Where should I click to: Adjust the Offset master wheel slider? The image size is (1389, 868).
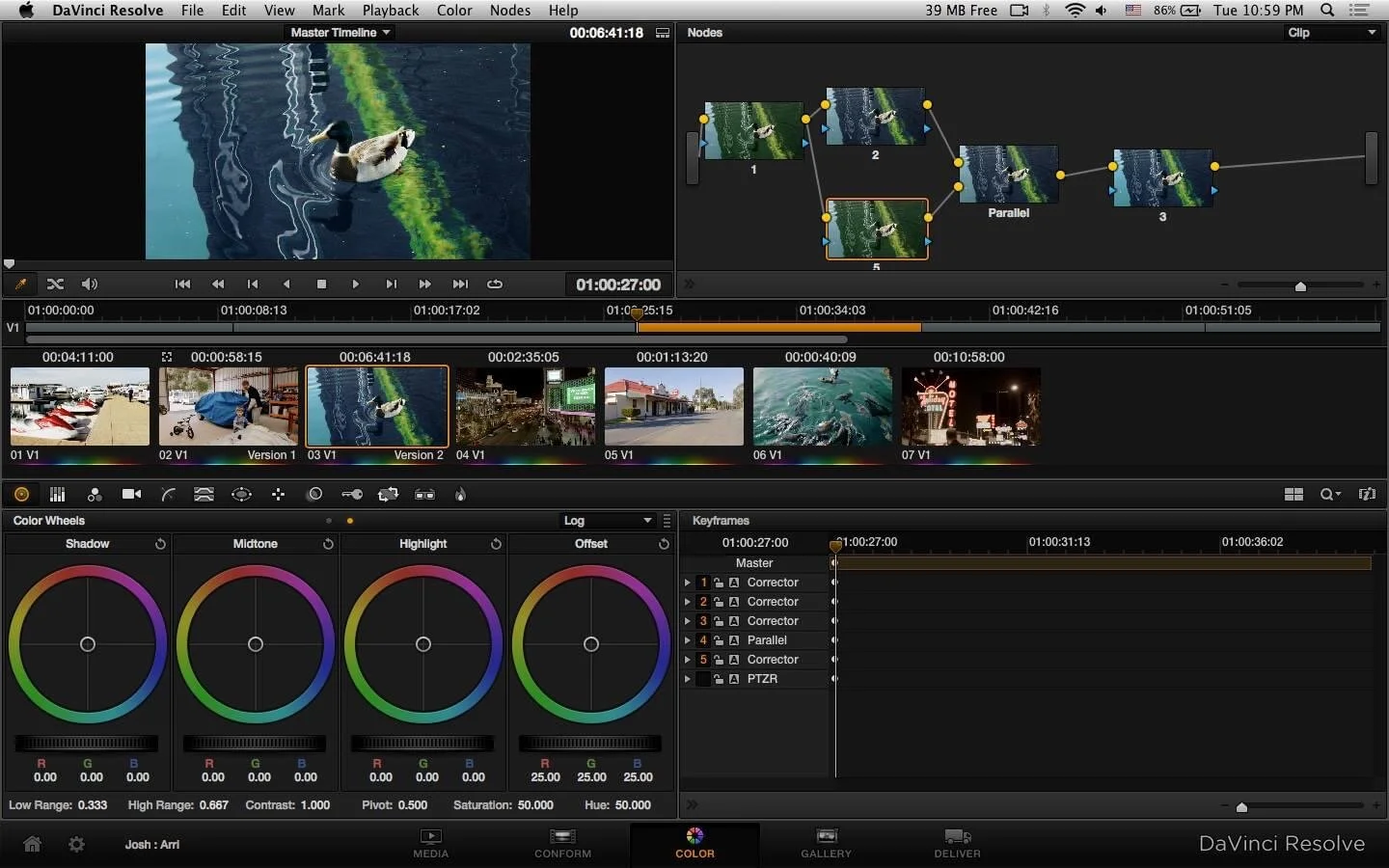coord(590,744)
